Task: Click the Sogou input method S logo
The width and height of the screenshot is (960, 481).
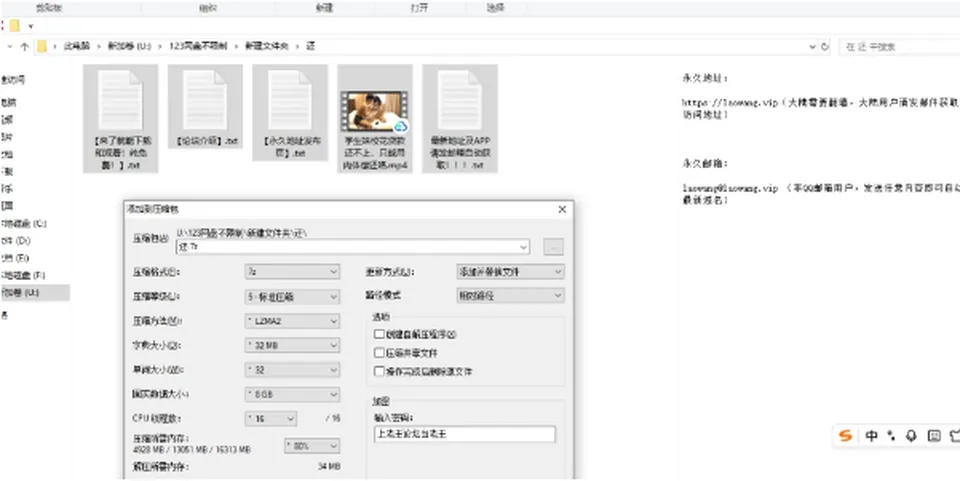Action: pos(846,436)
